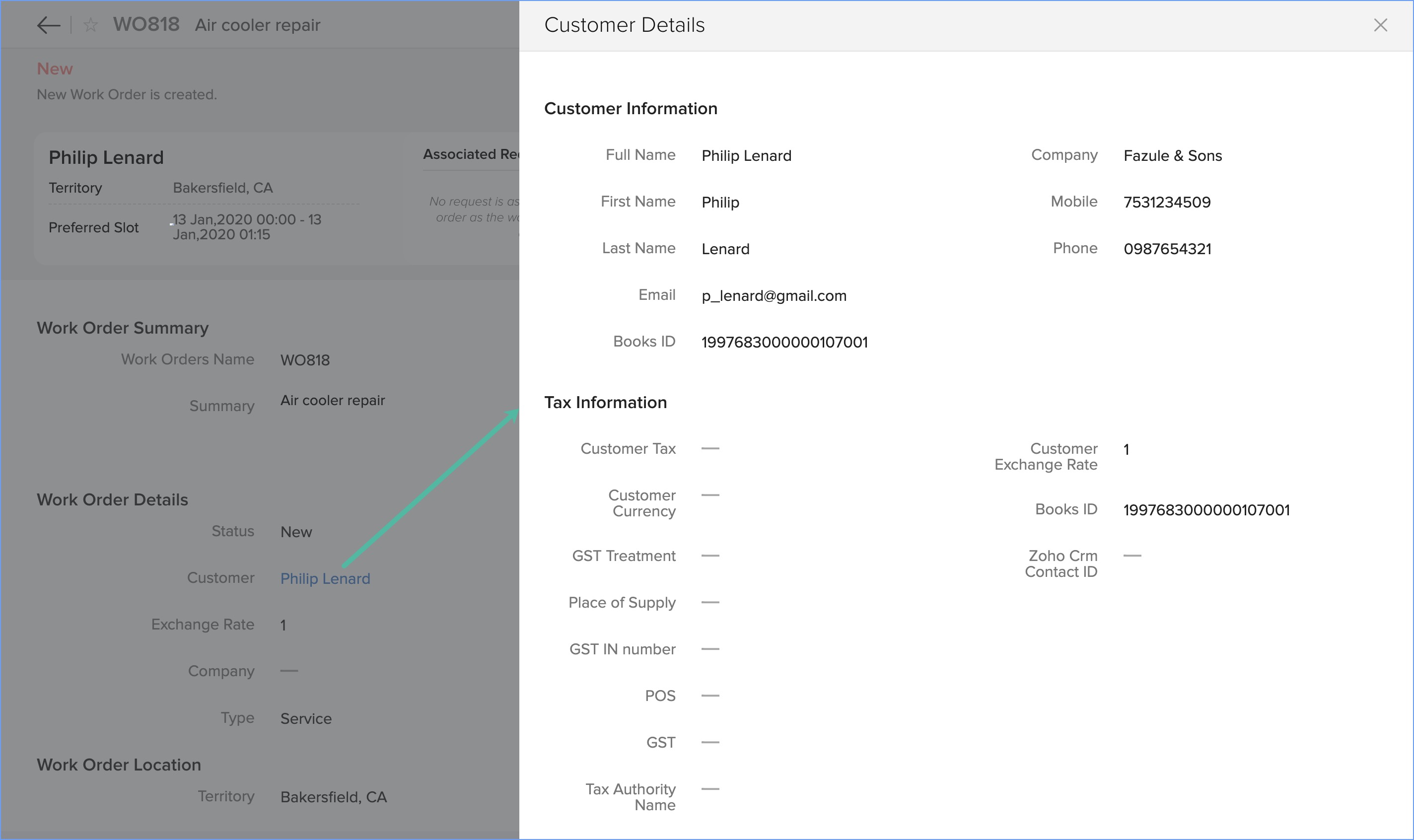Click the back arrow icon
1414x840 pixels.
tap(49, 25)
